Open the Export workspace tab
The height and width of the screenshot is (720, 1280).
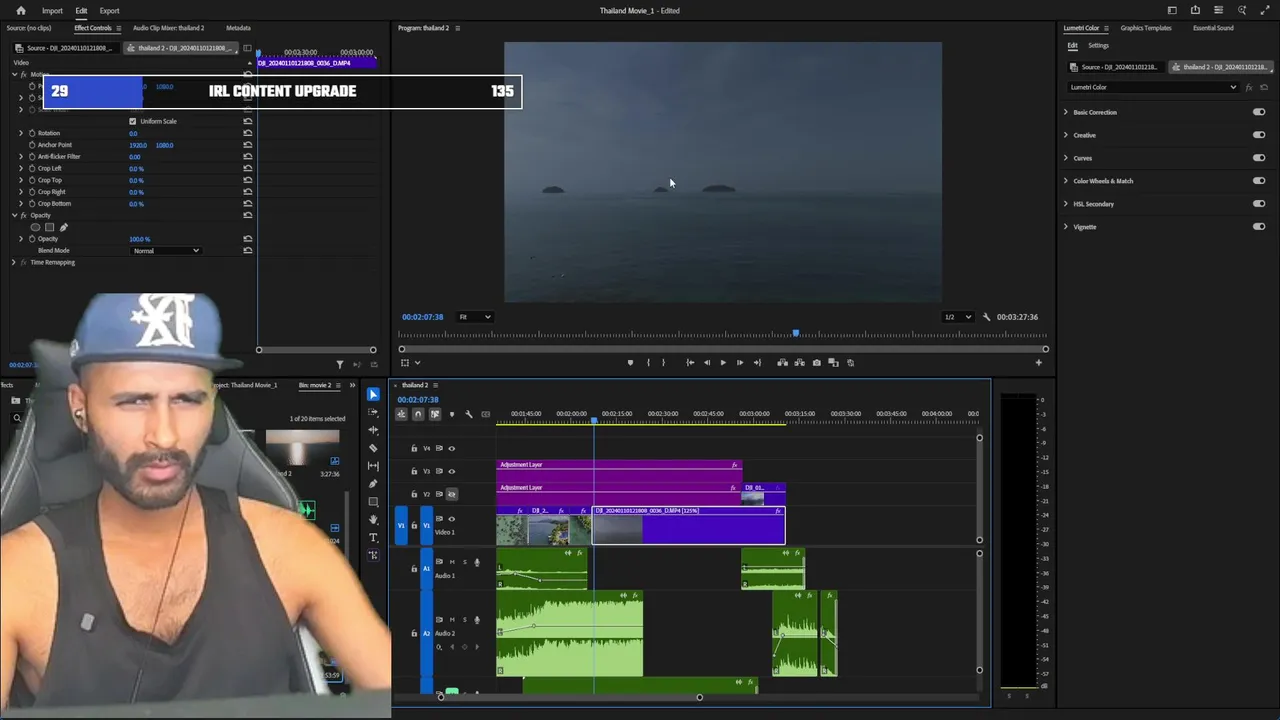pyautogui.click(x=109, y=10)
